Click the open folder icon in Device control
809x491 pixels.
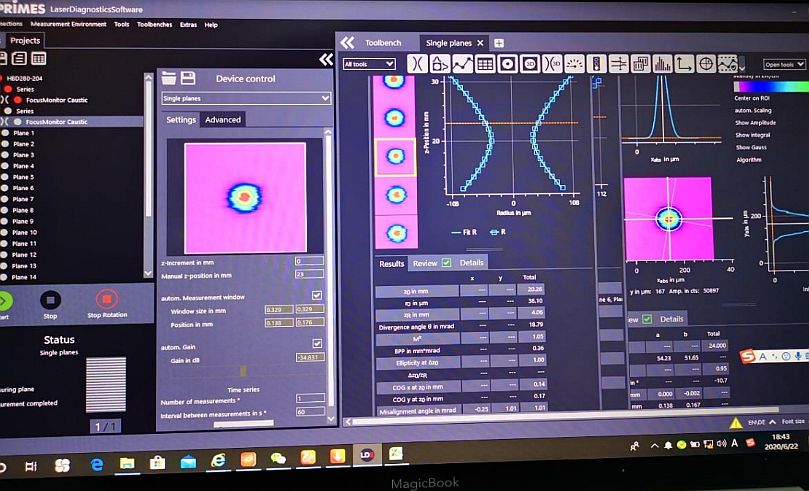169,78
